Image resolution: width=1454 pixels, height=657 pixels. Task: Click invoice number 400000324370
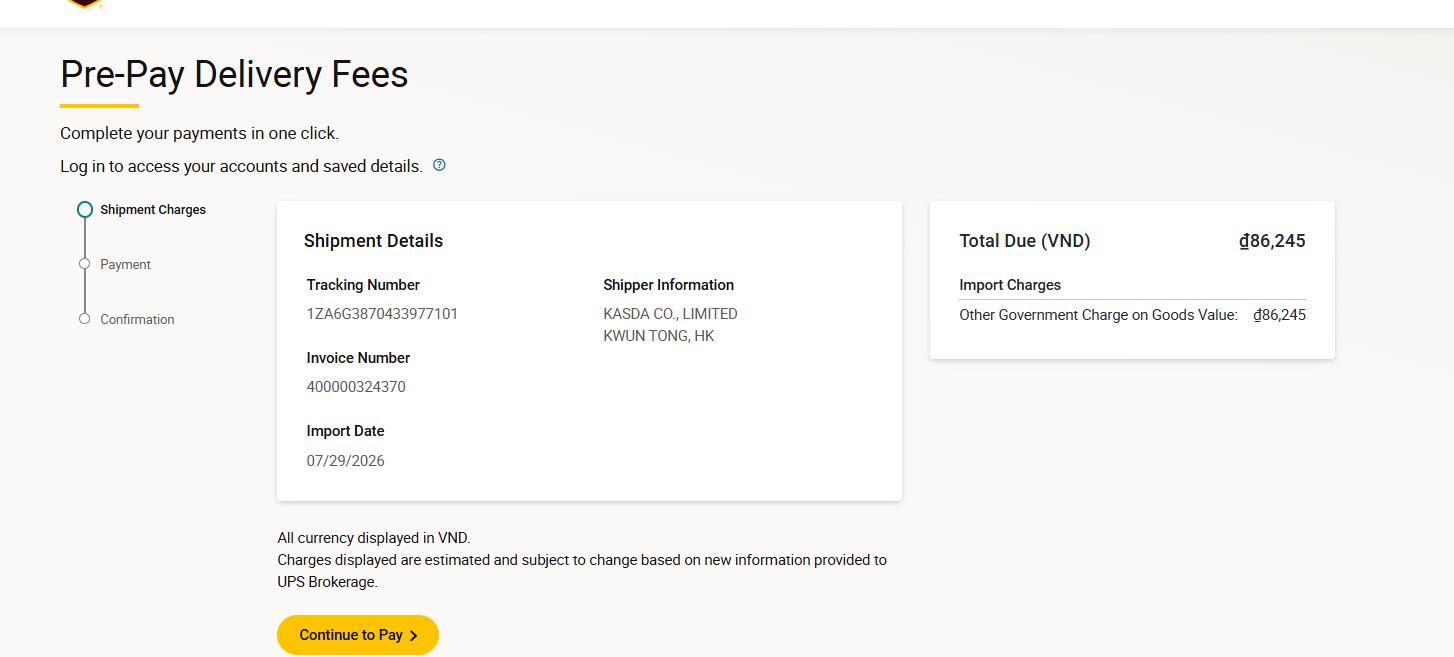pos(356,387)
